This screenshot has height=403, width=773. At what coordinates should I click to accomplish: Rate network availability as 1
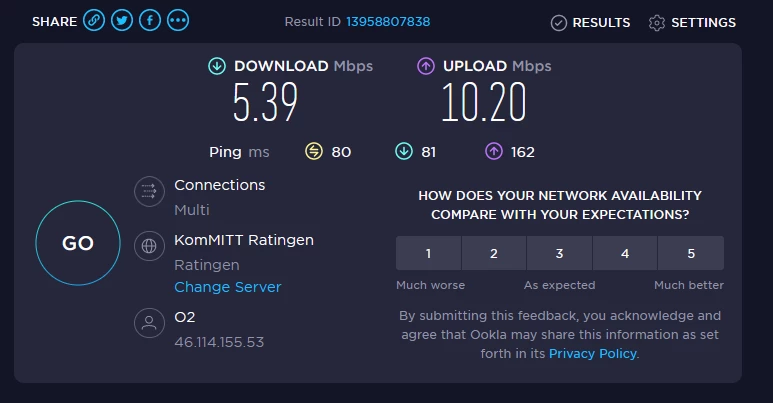[428, 253]
